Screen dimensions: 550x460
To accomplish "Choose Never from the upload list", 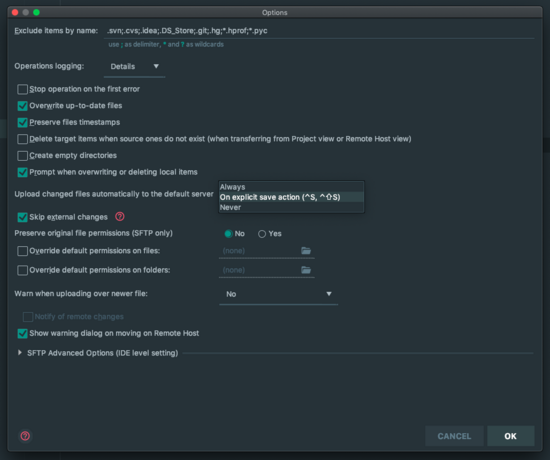I will [x=291, y=207].
